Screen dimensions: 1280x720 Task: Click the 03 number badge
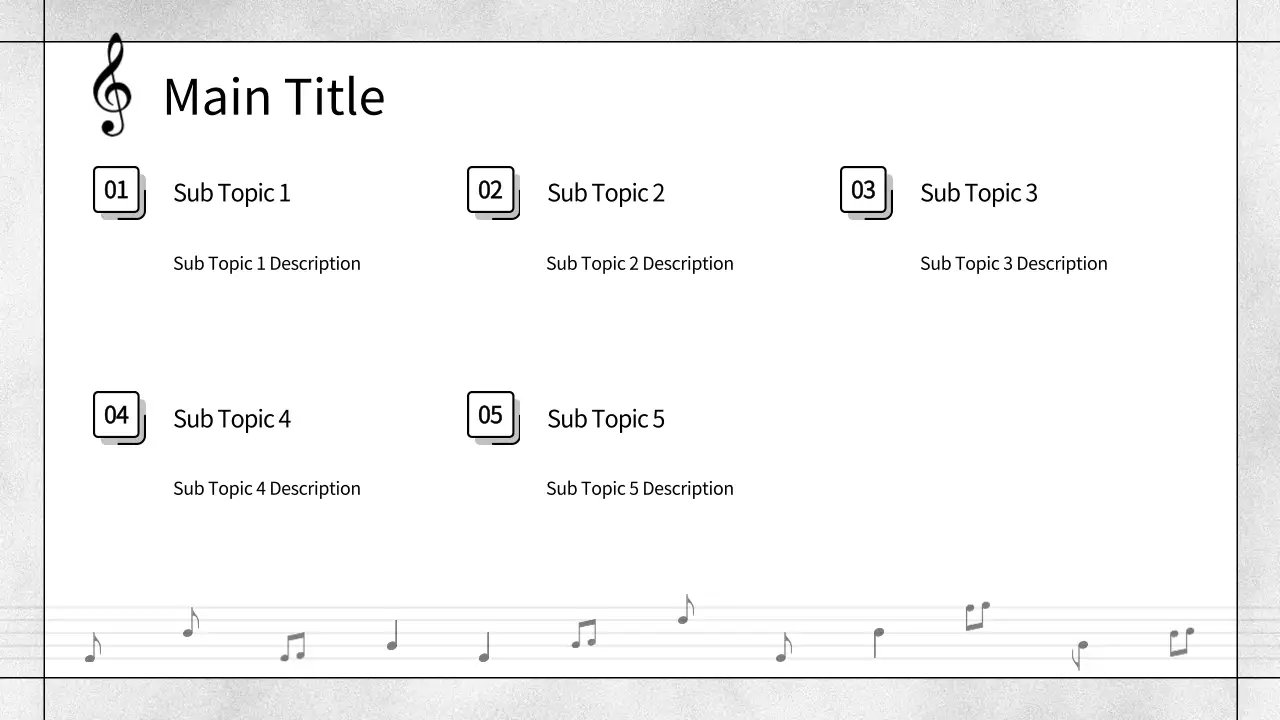coord(864,190)
